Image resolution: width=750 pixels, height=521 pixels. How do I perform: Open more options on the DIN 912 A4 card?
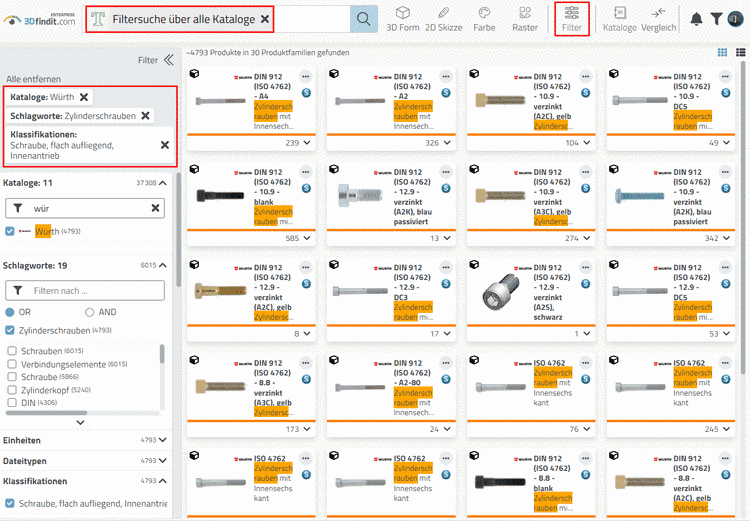tap(306, 77)
